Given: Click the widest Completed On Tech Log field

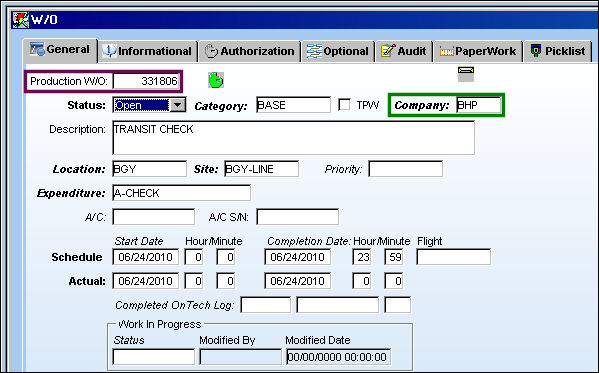Looking at the screenshot, I should click(x=337, y=305).
